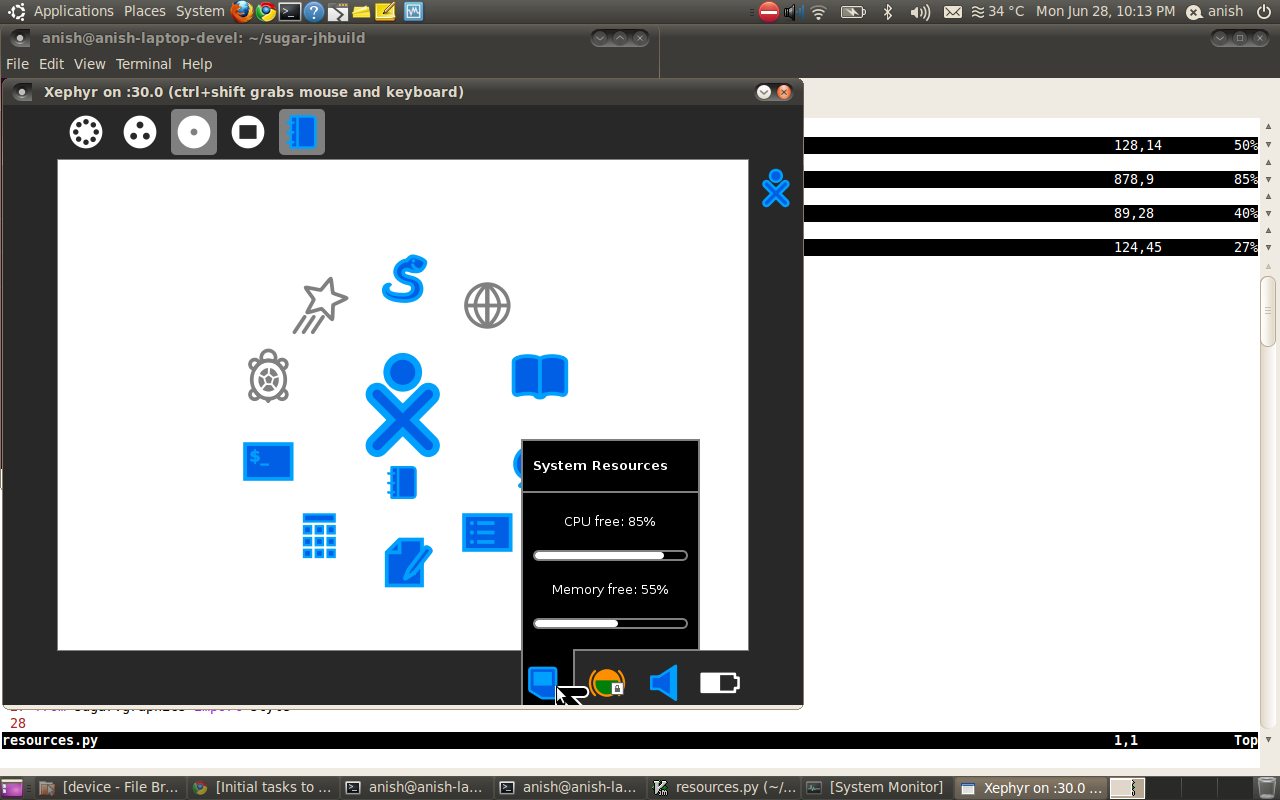Open the Terminal menu in menubar

143,64
